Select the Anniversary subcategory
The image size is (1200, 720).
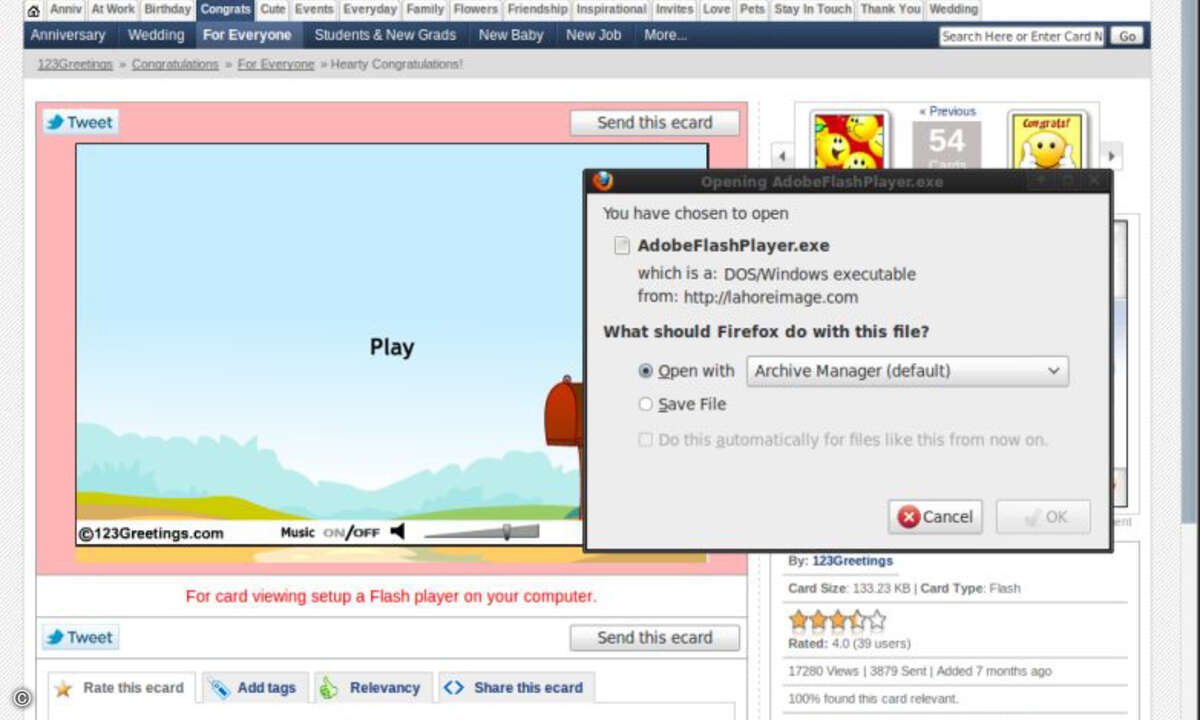pos(68,35)
